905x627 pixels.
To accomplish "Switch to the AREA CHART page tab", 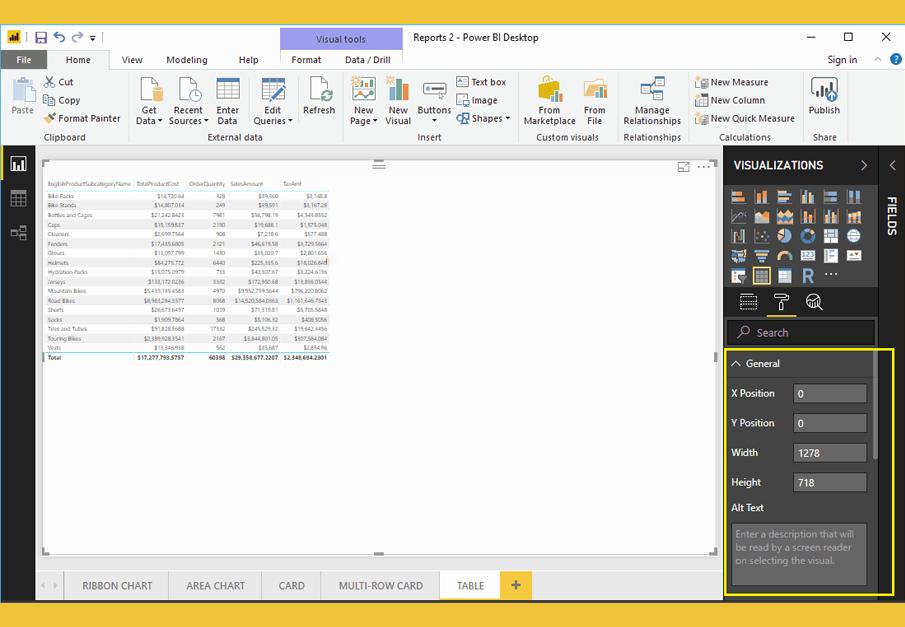I will [215, 586].
